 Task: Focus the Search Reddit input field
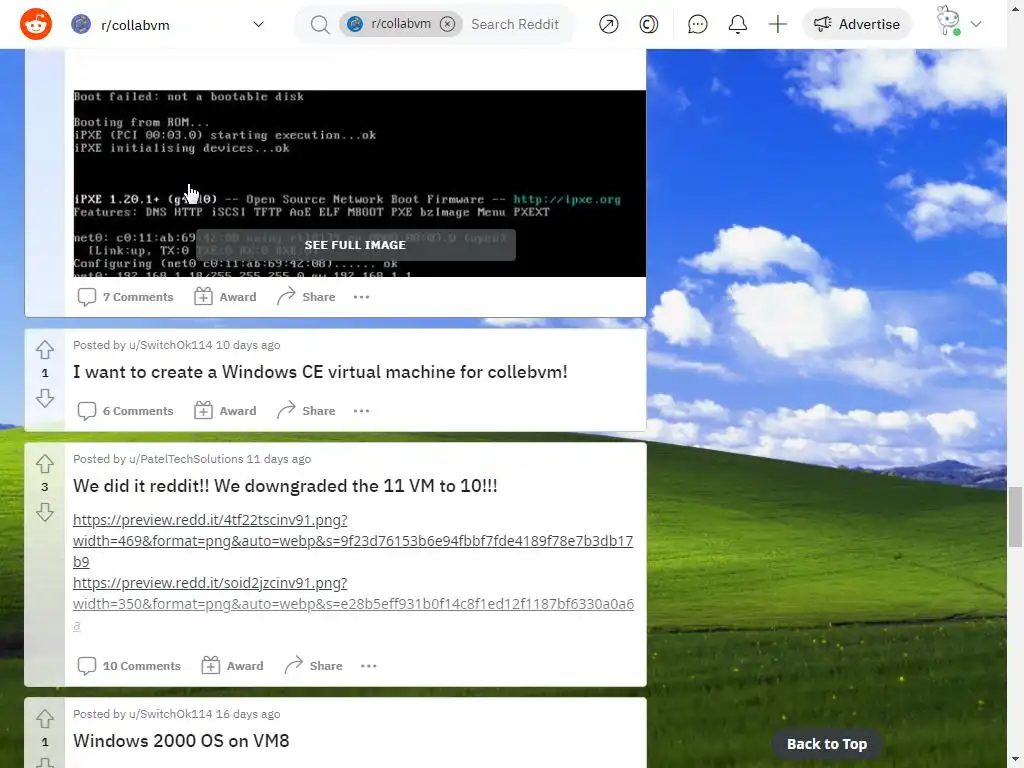point(515,24)
